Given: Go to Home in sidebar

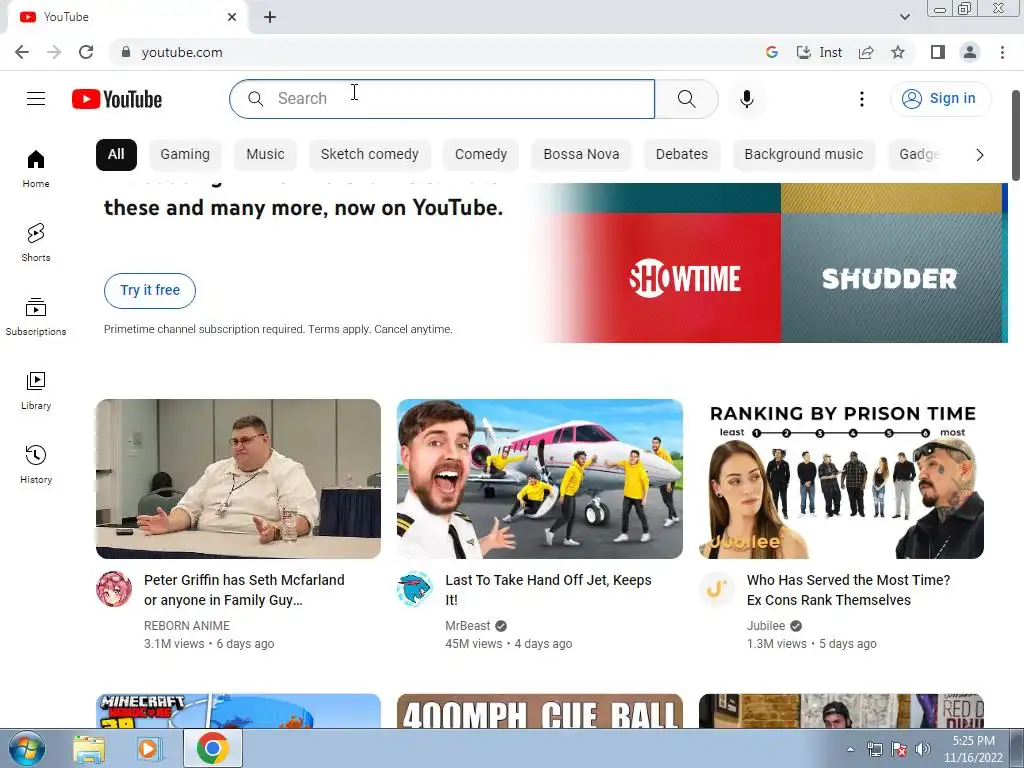Looking at the screenshot, I should (x=36, y=168).
